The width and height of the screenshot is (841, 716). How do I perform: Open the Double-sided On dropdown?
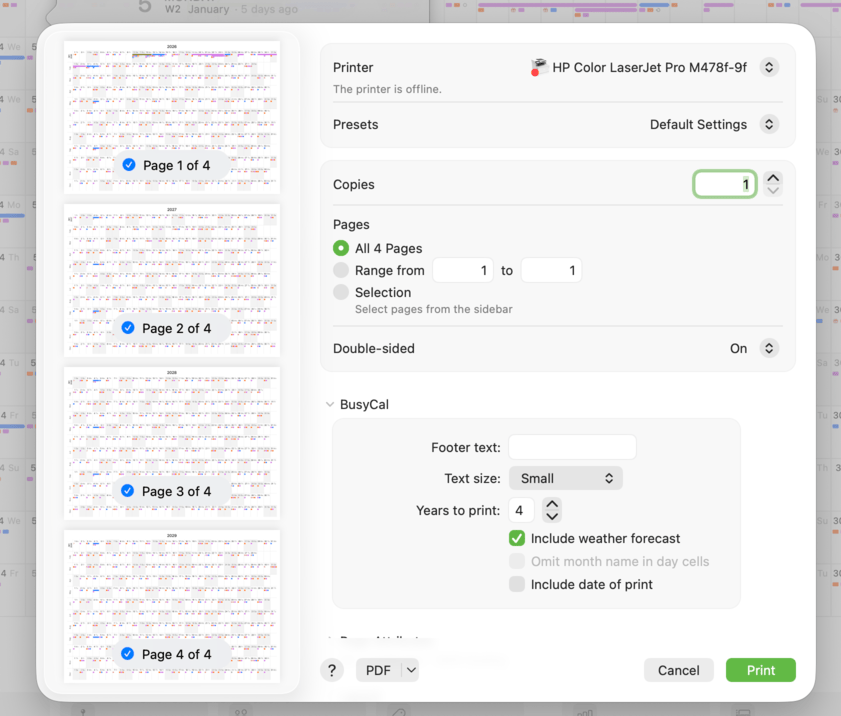(768, 349)
